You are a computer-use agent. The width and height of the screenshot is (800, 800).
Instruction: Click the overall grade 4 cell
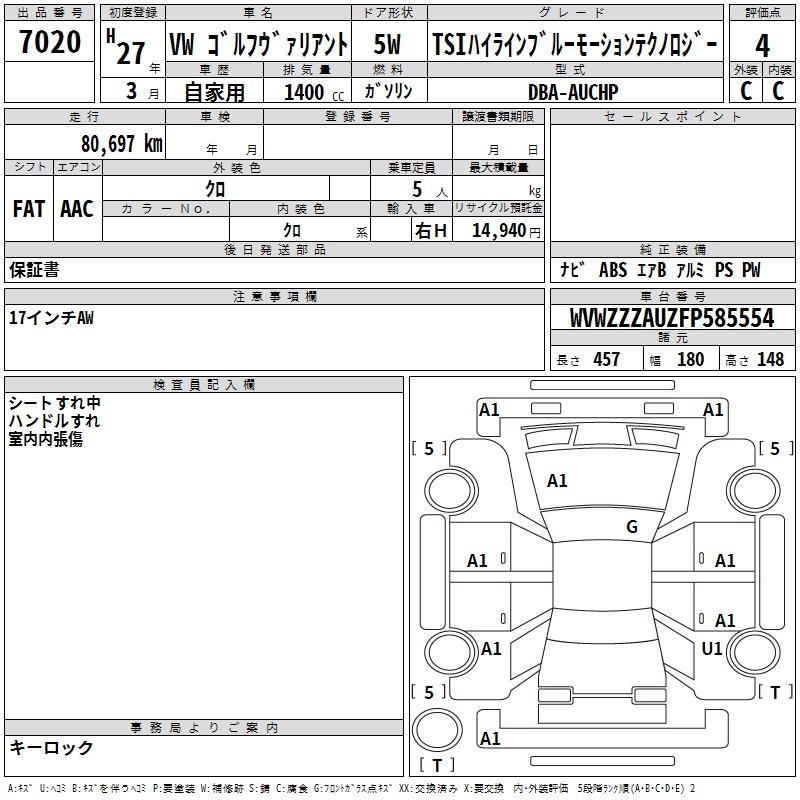pyautogui.click(x=762, y=46)
